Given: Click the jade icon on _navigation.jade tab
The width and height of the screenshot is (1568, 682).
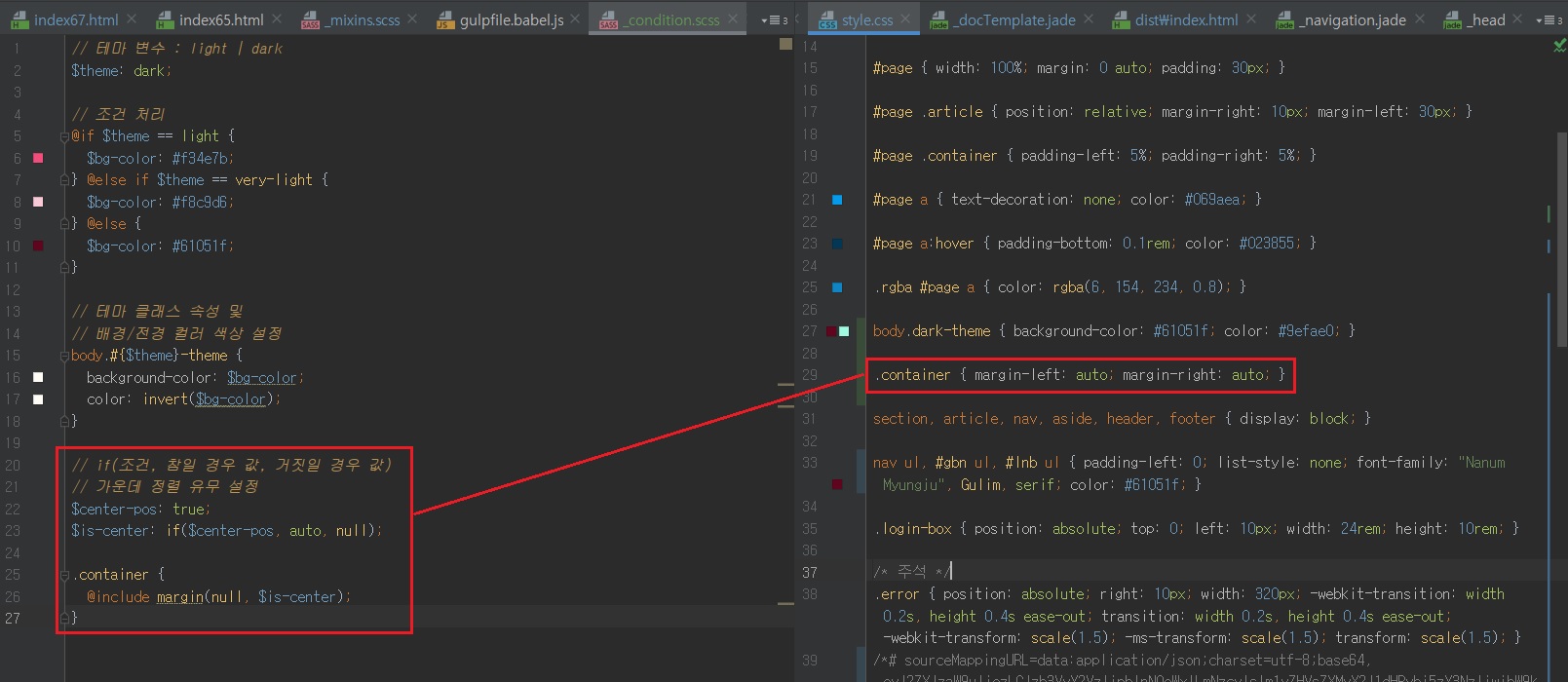Looking at the screenshot, I should click(x=1285, y=19).
